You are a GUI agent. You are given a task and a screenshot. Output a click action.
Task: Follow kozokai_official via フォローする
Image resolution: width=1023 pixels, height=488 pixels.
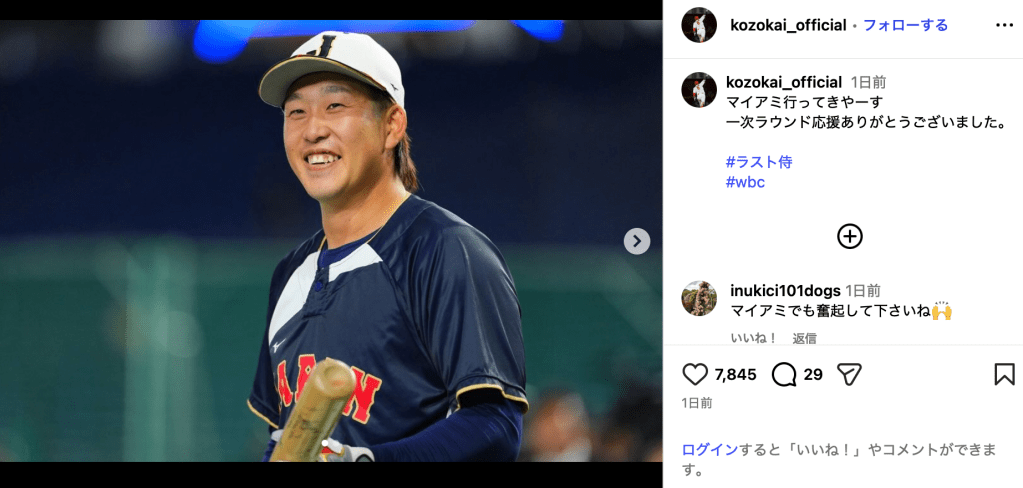click(905, 25)
